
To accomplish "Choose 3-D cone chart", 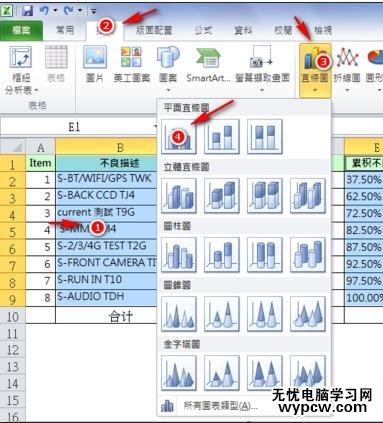I will coord(308,314).
